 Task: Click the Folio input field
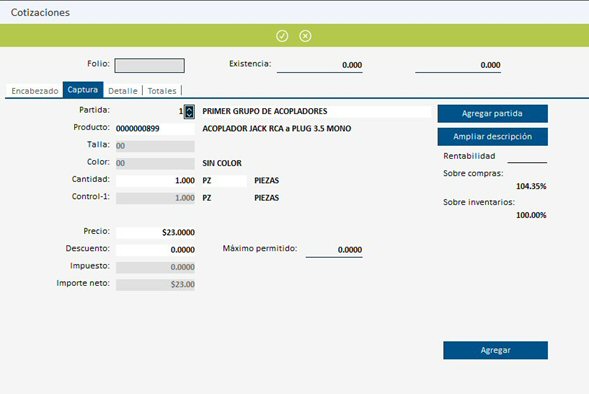pos(150,65)
